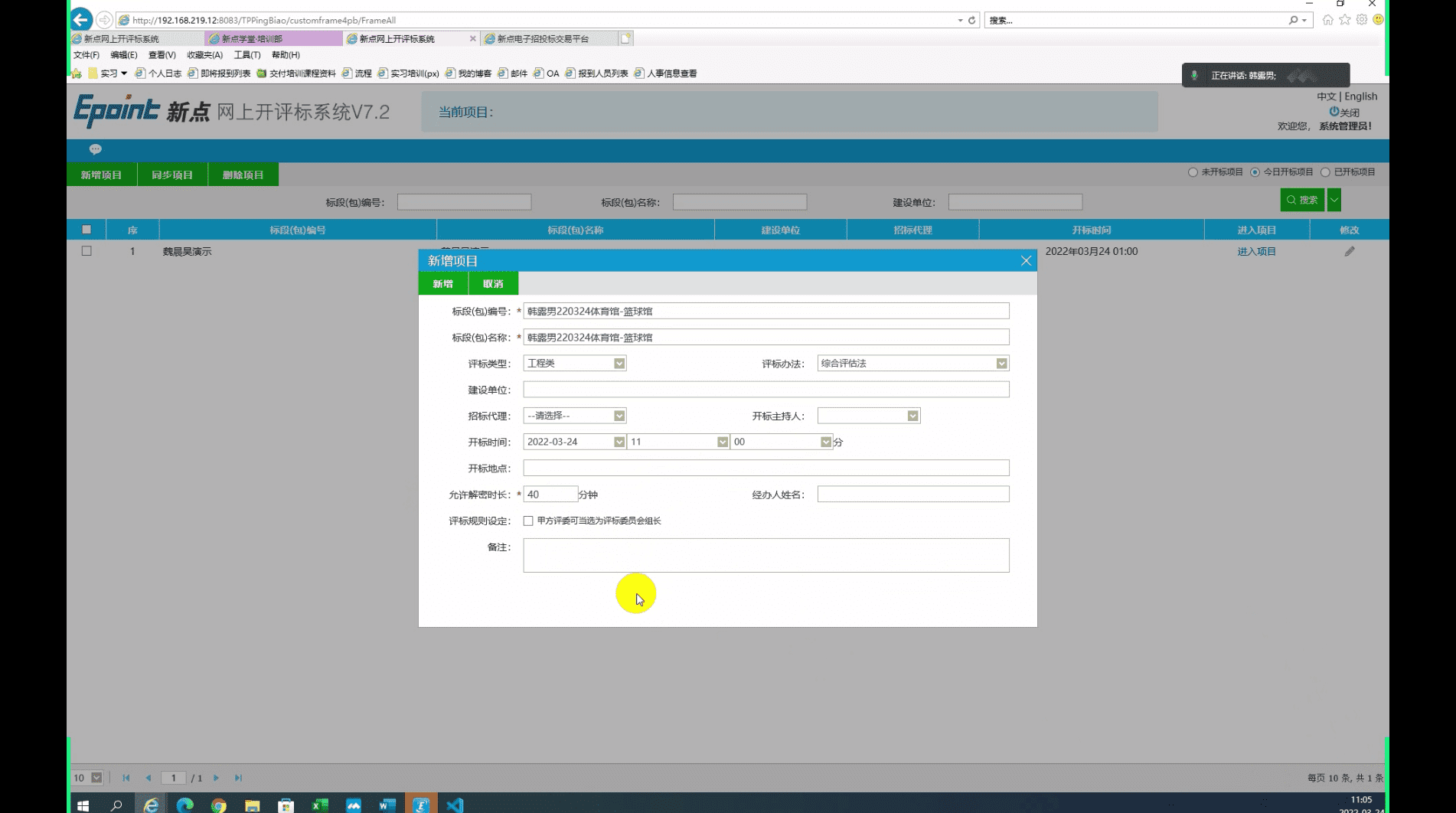Click the green 新增 button in dialog

pos(442,284)
